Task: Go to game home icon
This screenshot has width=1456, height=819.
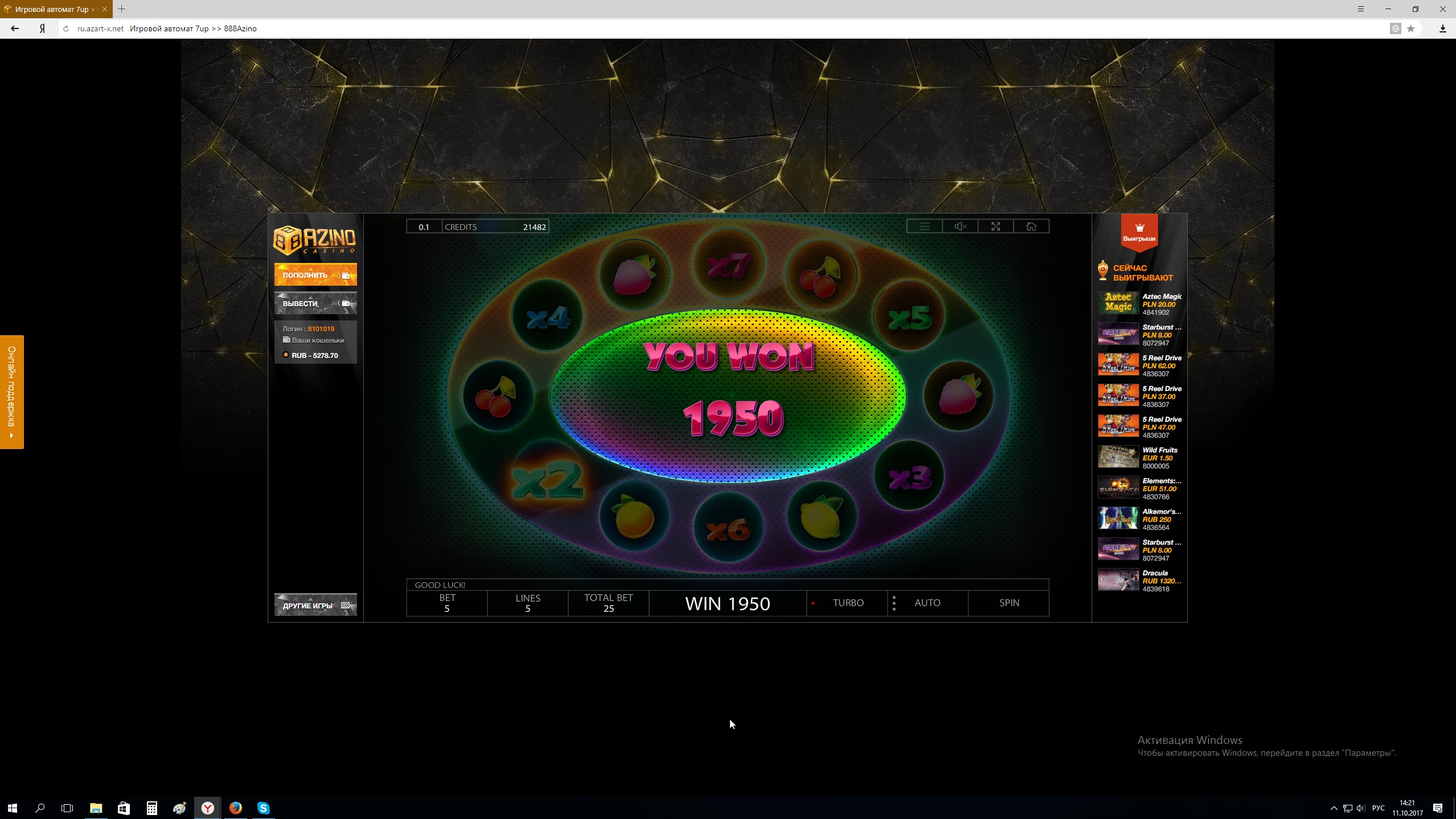Action: pos(1031,227)
